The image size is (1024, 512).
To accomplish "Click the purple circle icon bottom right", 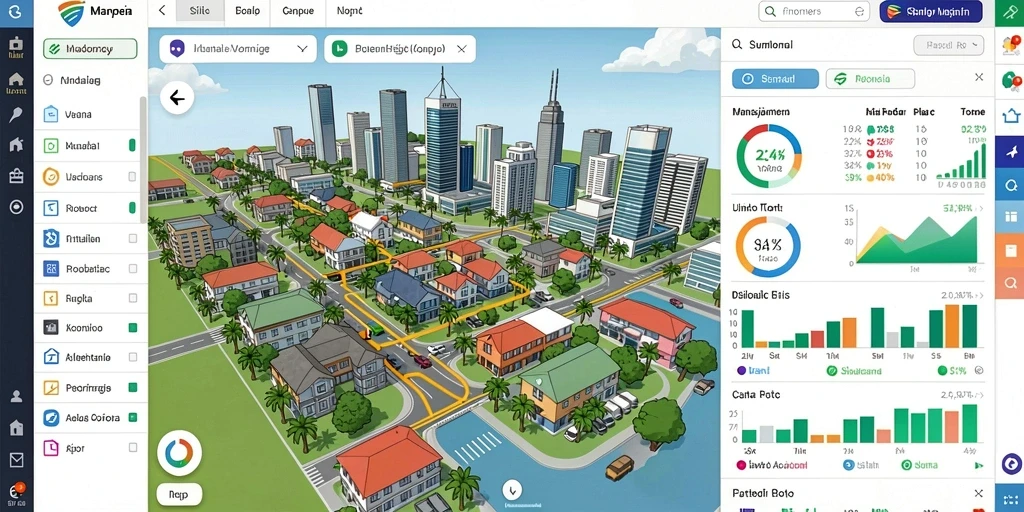I will [1010, 464].
